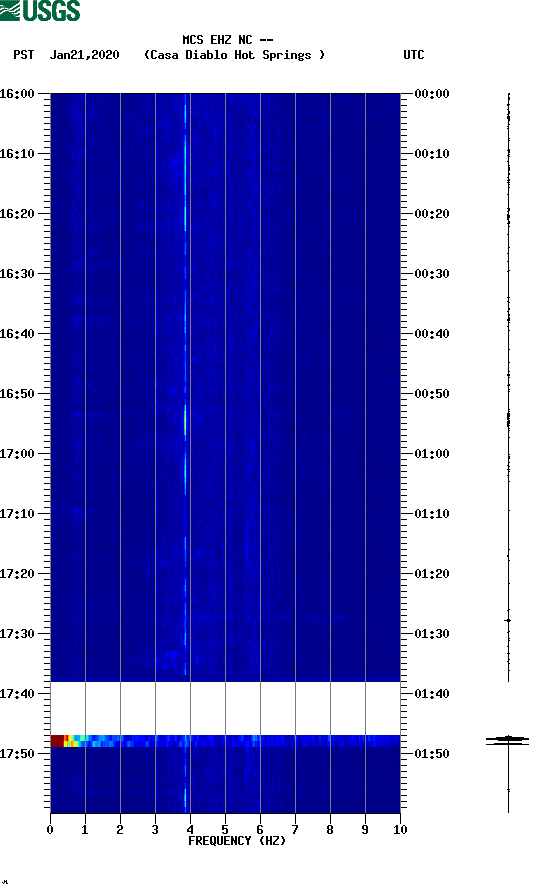Viewport: 552px width, 893px height.
Task: Click the '6' frequency axis tick label
Action: pos(260,830)
